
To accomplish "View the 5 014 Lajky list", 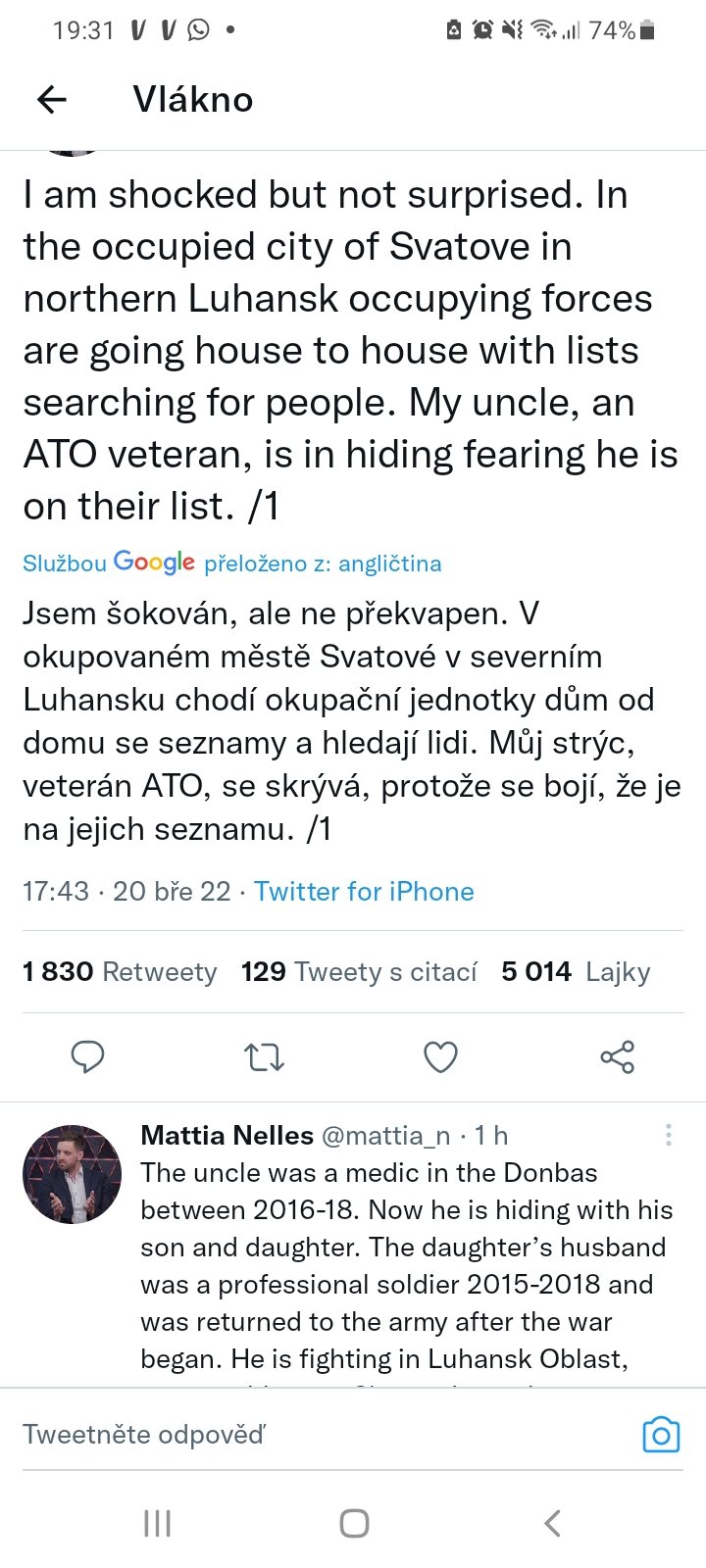I will pyautogui.click(x=576, y=971).
